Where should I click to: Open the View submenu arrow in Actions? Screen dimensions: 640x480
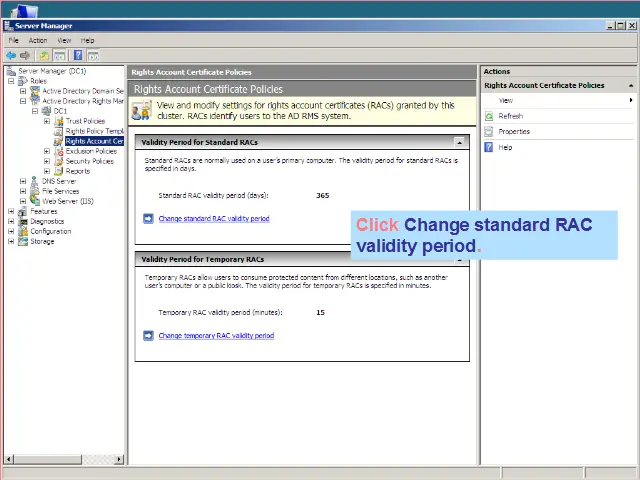coord(631,100)
